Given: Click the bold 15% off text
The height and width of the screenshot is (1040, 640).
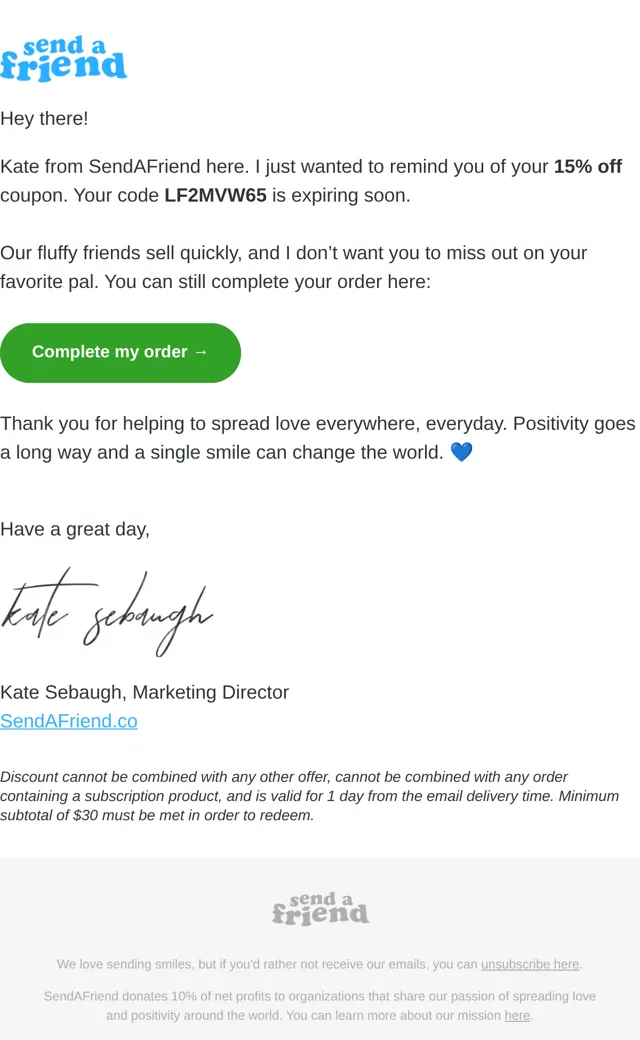Looking at the screenshot, I should click(588, 166).
